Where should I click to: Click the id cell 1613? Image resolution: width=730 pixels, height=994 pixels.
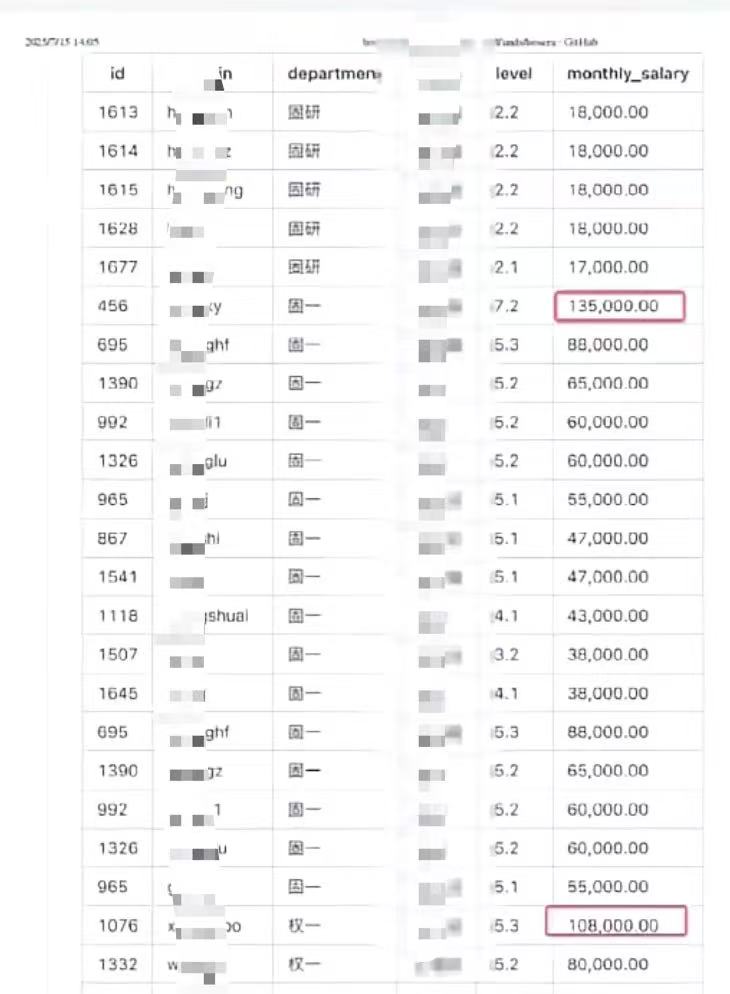tap(118, 113)
